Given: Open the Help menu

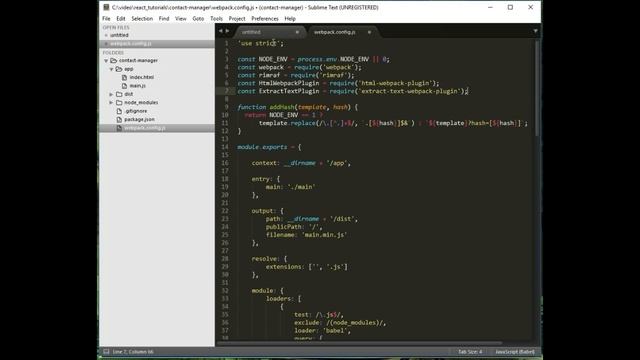Looking at the screenshot, I should pyautogui.click(x=290, y=19).
